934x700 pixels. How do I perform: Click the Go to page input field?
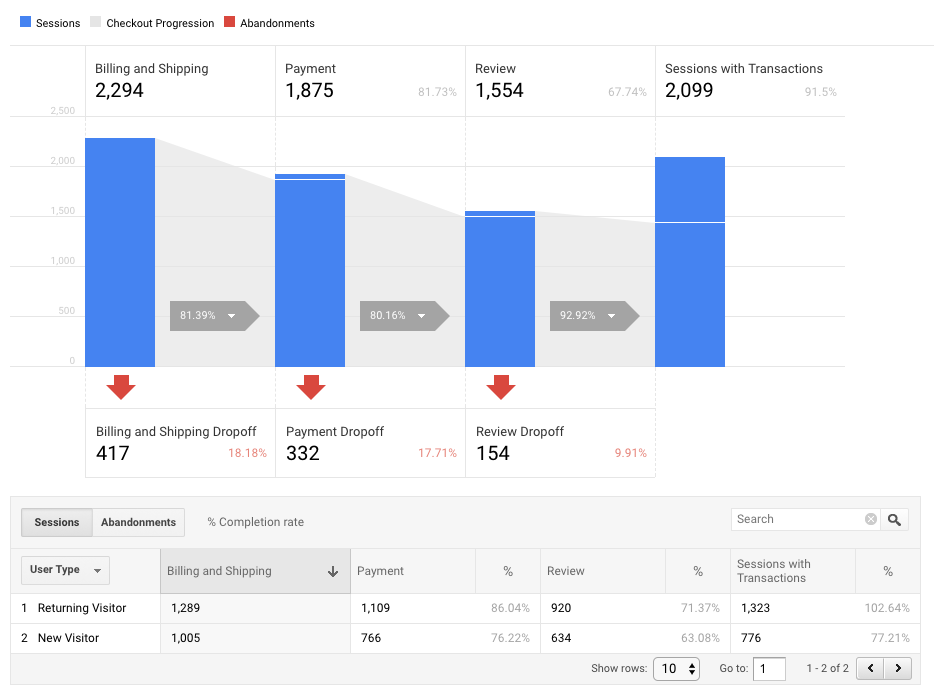769,668
